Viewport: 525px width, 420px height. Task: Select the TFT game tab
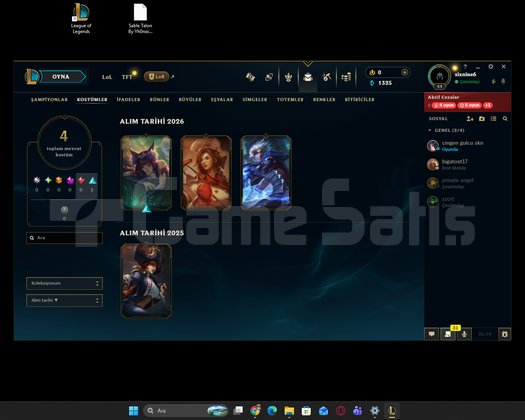click(127, 77)
